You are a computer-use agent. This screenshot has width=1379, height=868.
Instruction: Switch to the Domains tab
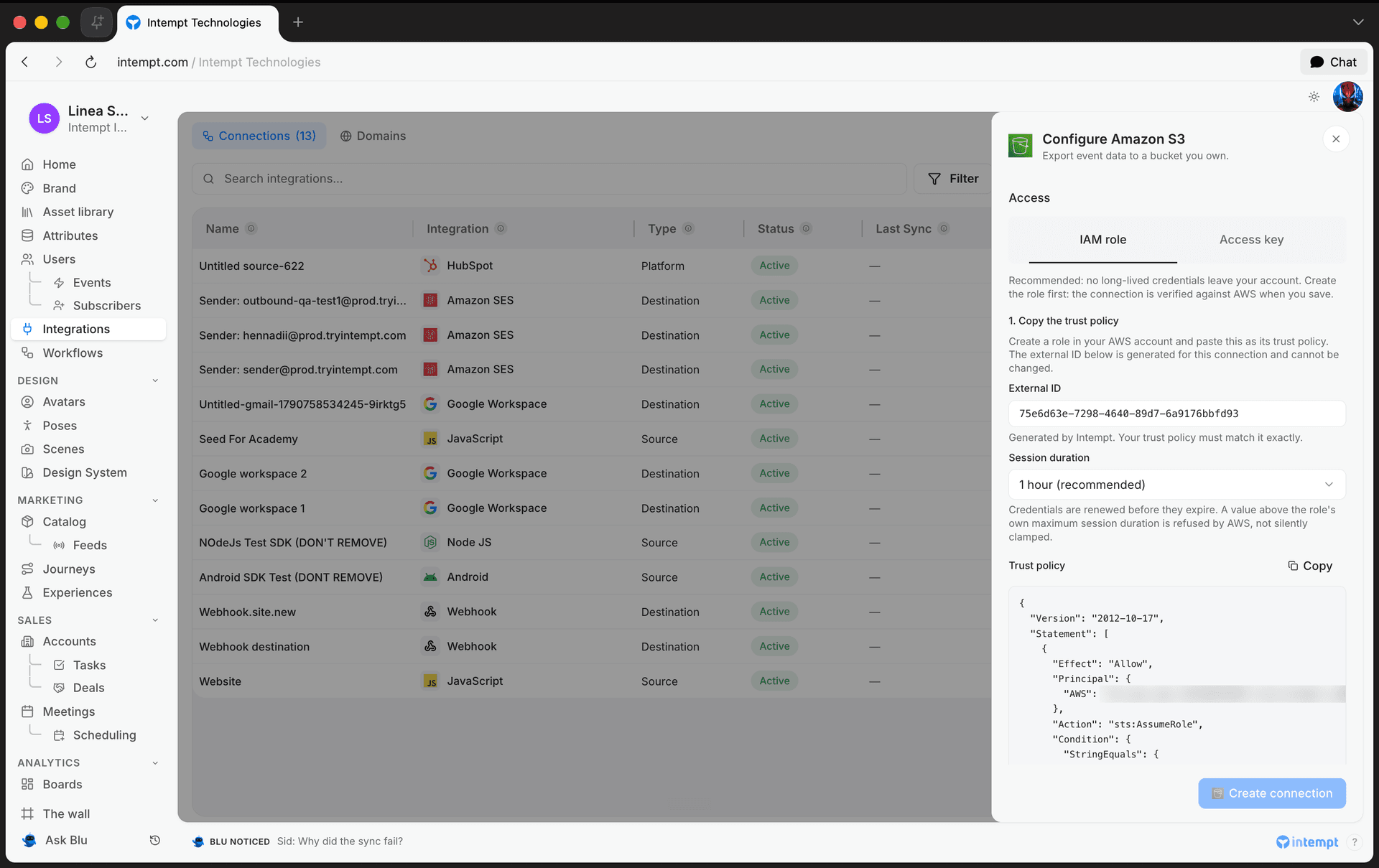coord(373,136)
